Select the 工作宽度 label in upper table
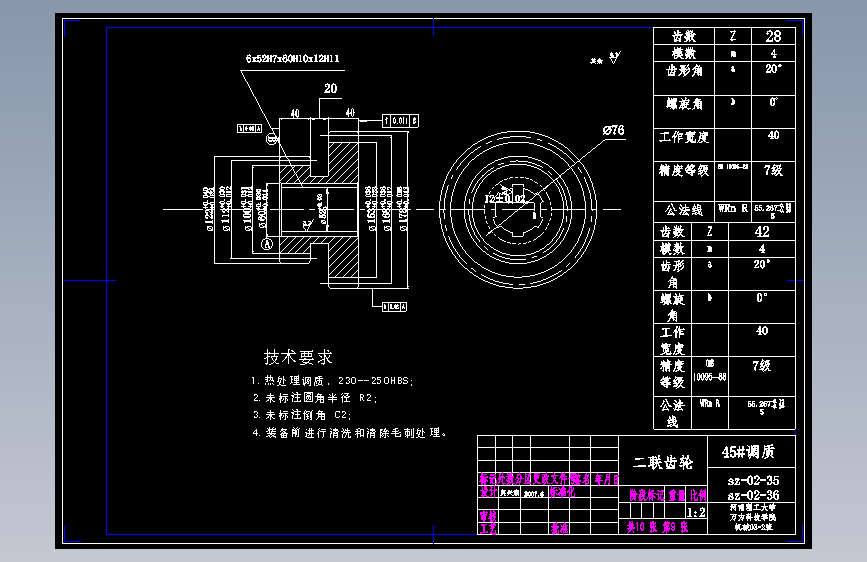The height and width of the screenshot is (562, 867). tap(683, 137)
